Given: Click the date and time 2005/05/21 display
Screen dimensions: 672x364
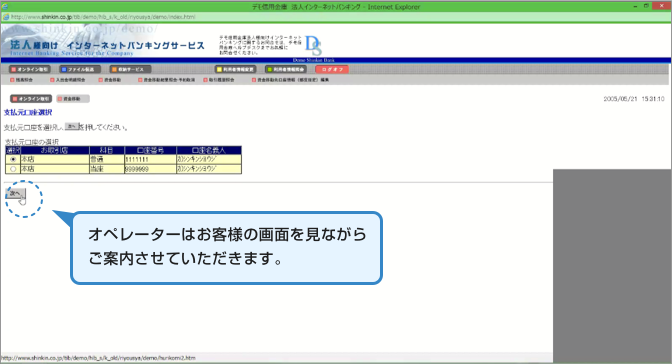Looking at the screenshot, I should tap(634, 99).
